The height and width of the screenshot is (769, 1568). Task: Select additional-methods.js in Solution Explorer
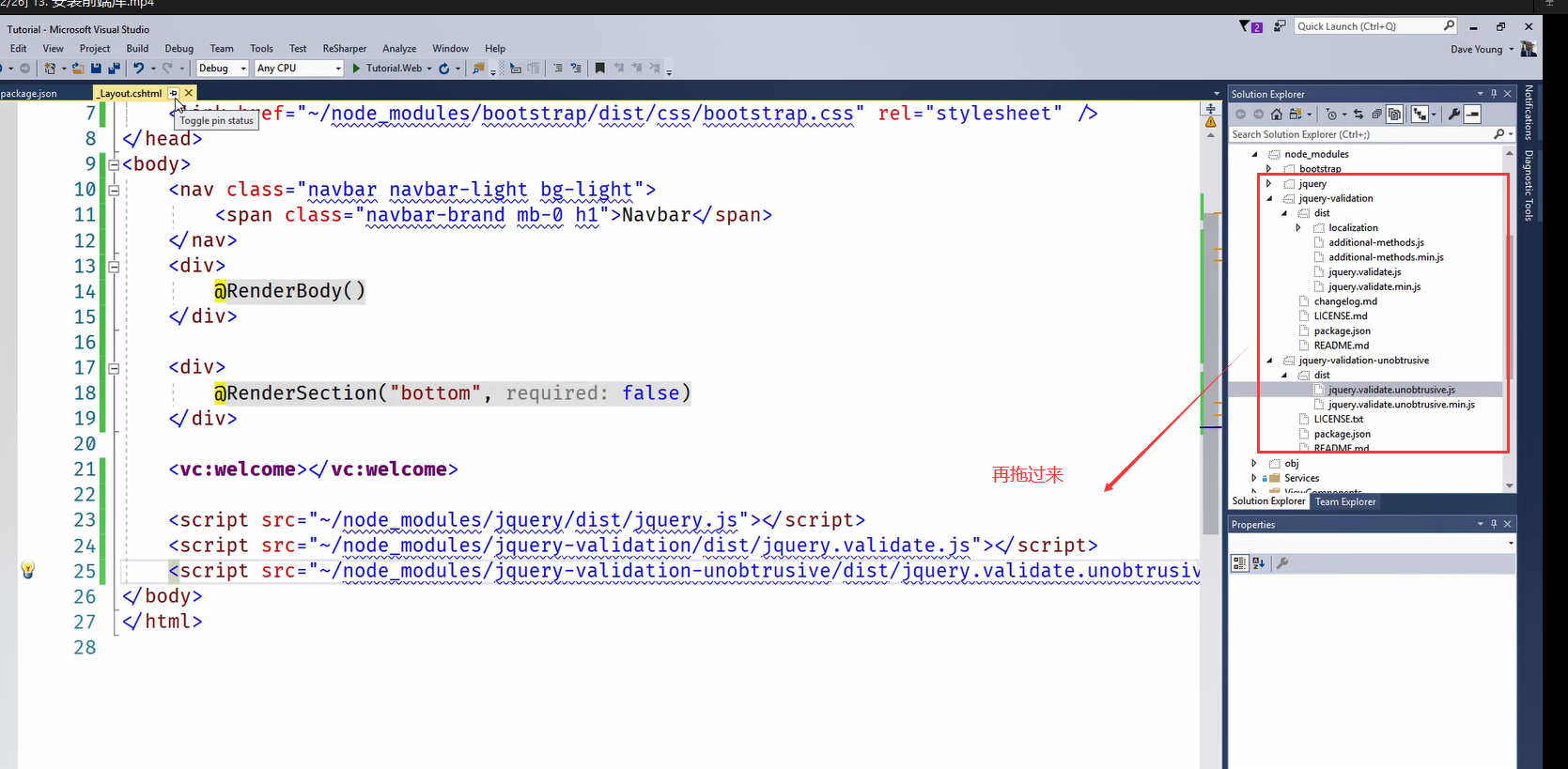pyautogui.click(x=1375, y=242)
